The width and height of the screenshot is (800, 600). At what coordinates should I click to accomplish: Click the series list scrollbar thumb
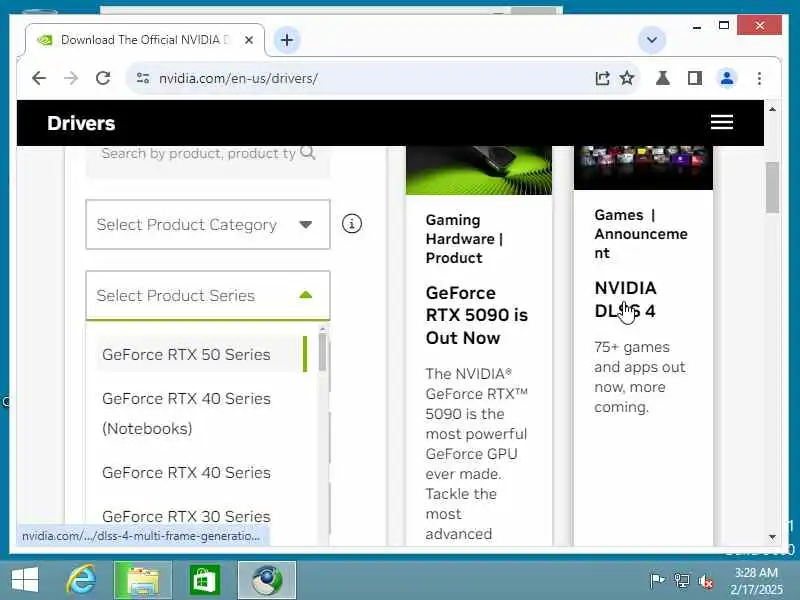pyautogui.click(x=322, y=353)
